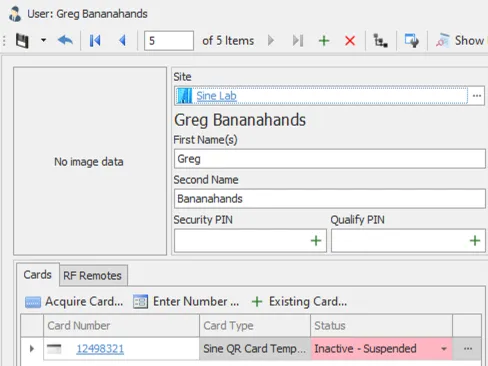Click the Site field ellipsis button

pyautogui.click(x=477, y=96)
